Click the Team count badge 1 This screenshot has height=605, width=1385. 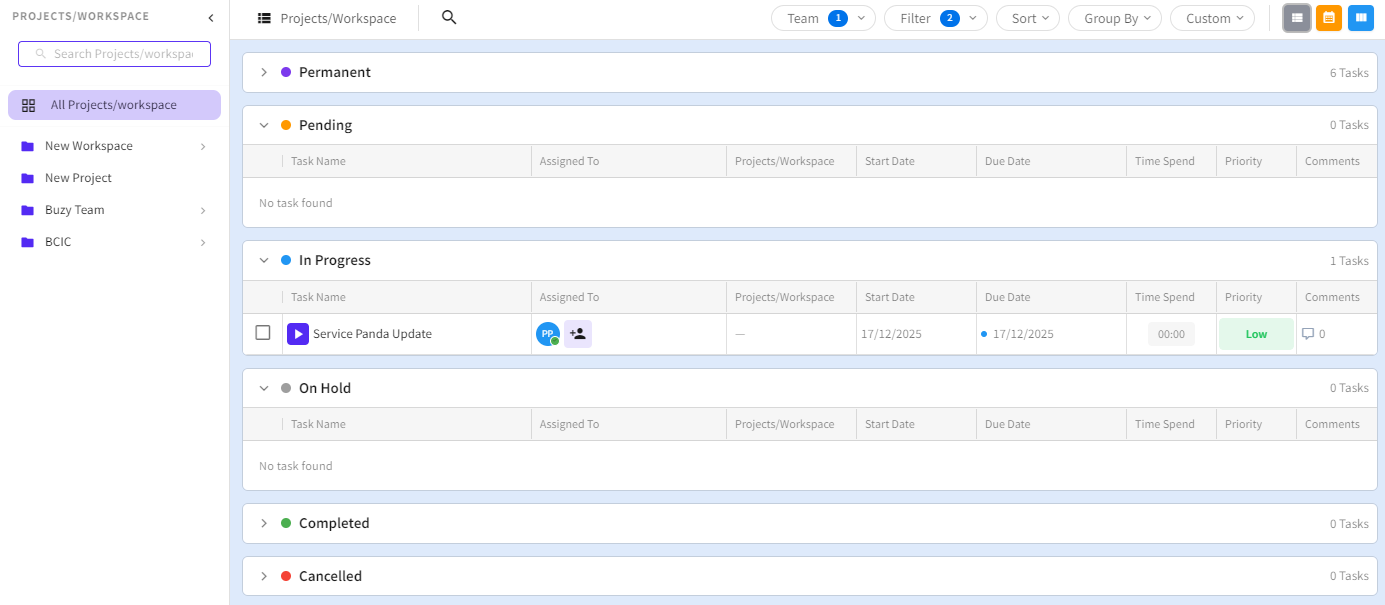(838, 18)
